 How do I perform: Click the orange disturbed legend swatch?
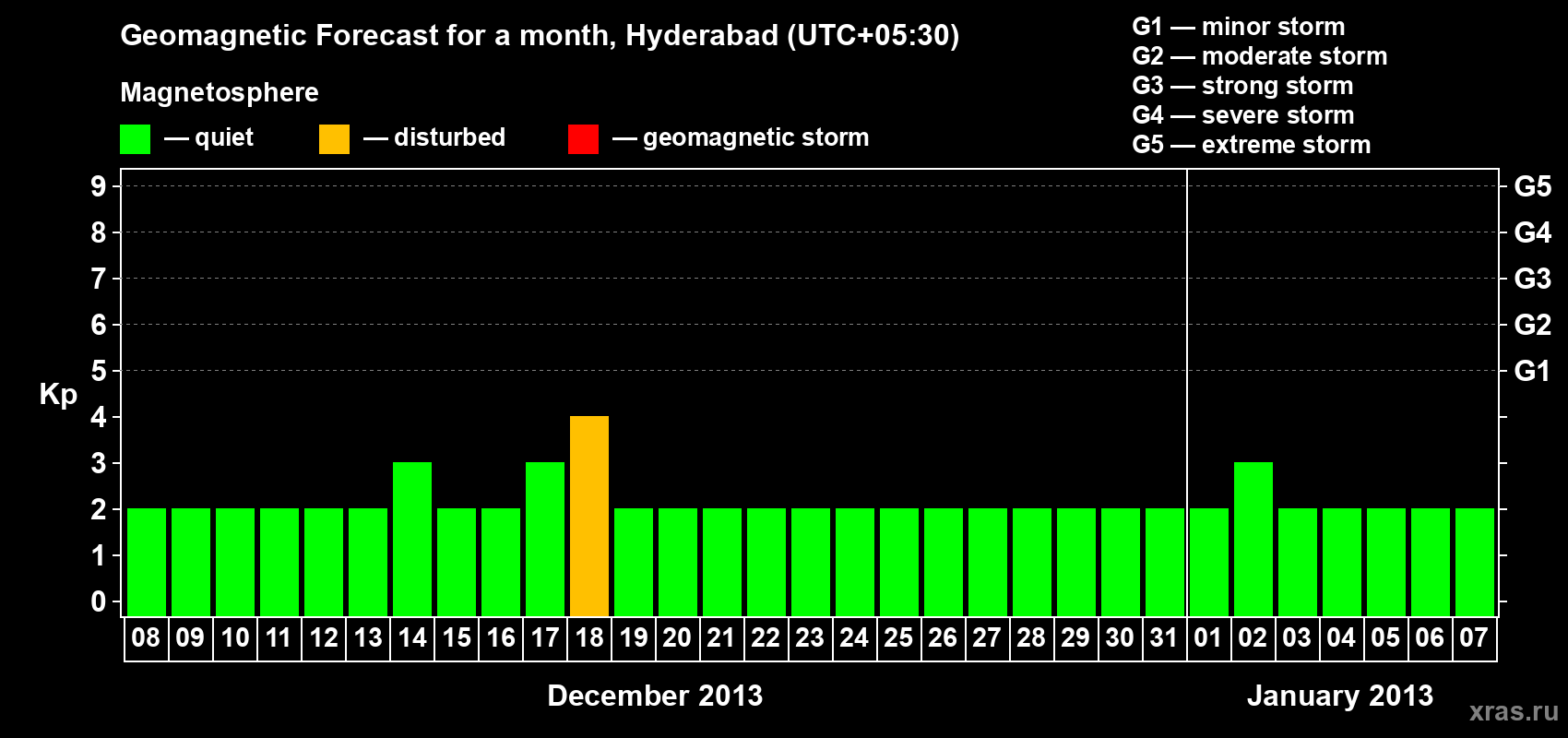click(334, 139)
